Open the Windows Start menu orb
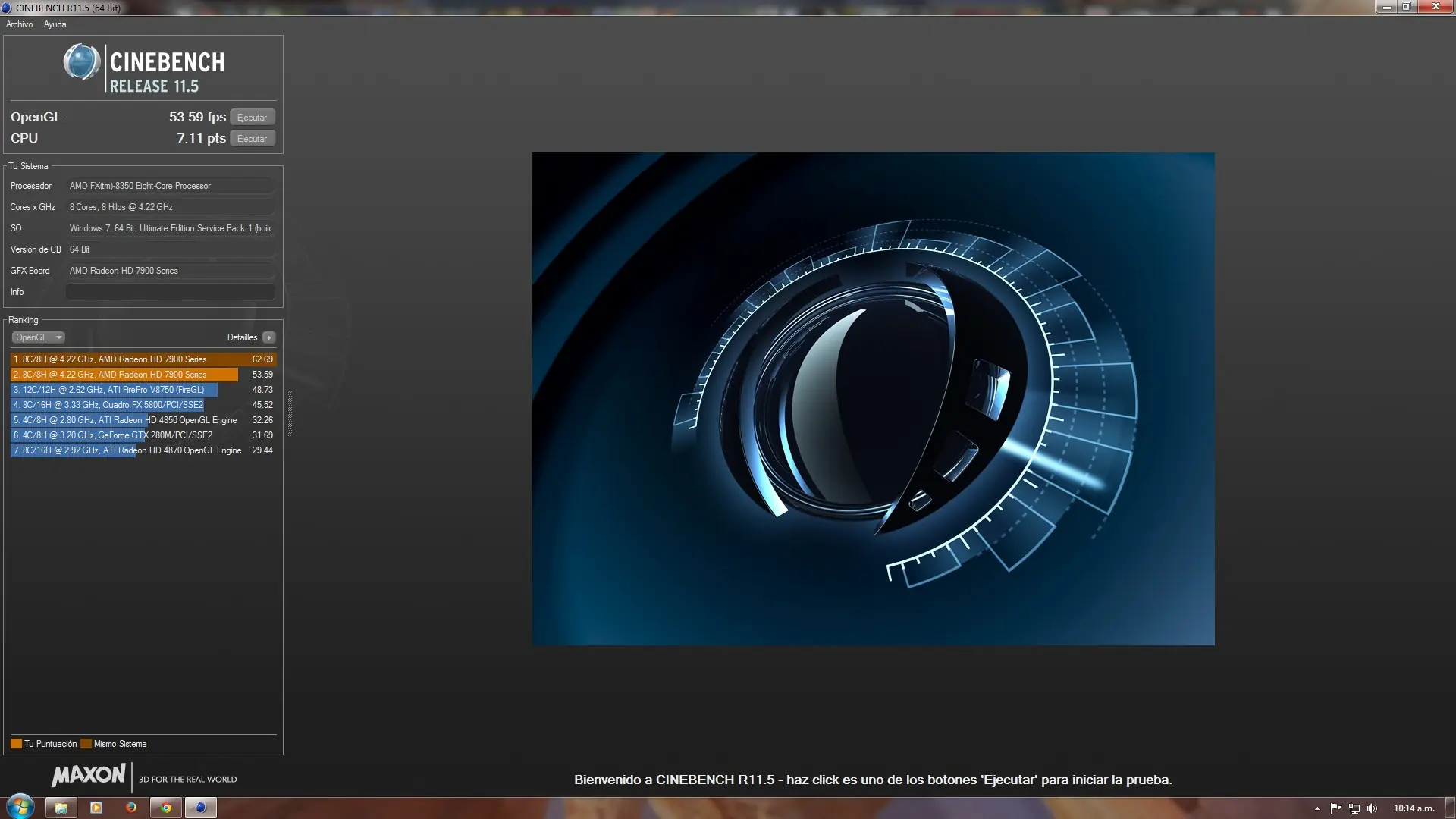 click(20, 807)
